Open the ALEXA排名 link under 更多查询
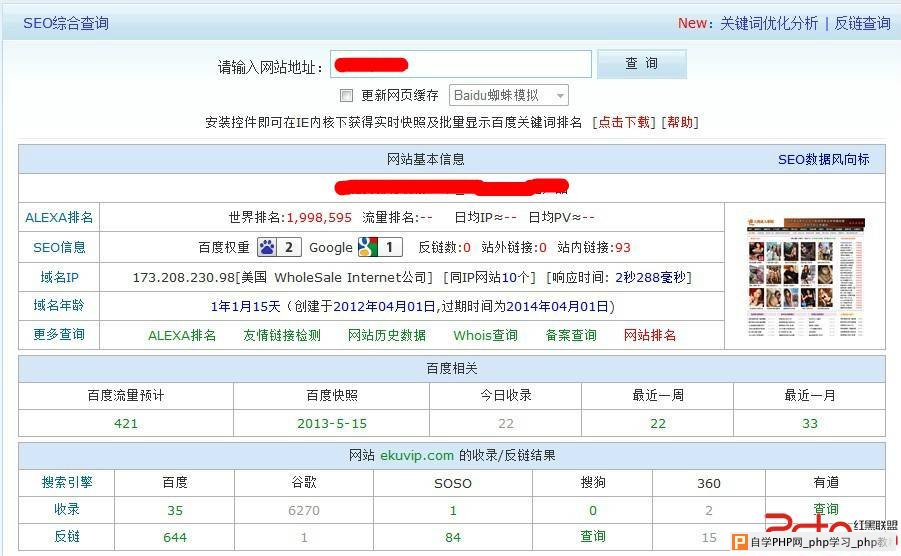Screen dimensions: 901x556 pos(182,335)
